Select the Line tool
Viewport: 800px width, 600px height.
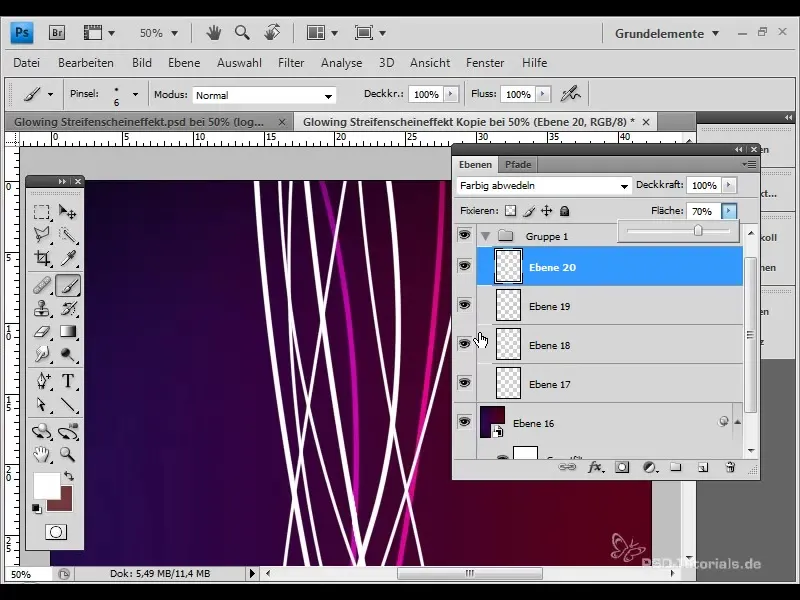tap(67, 405)
